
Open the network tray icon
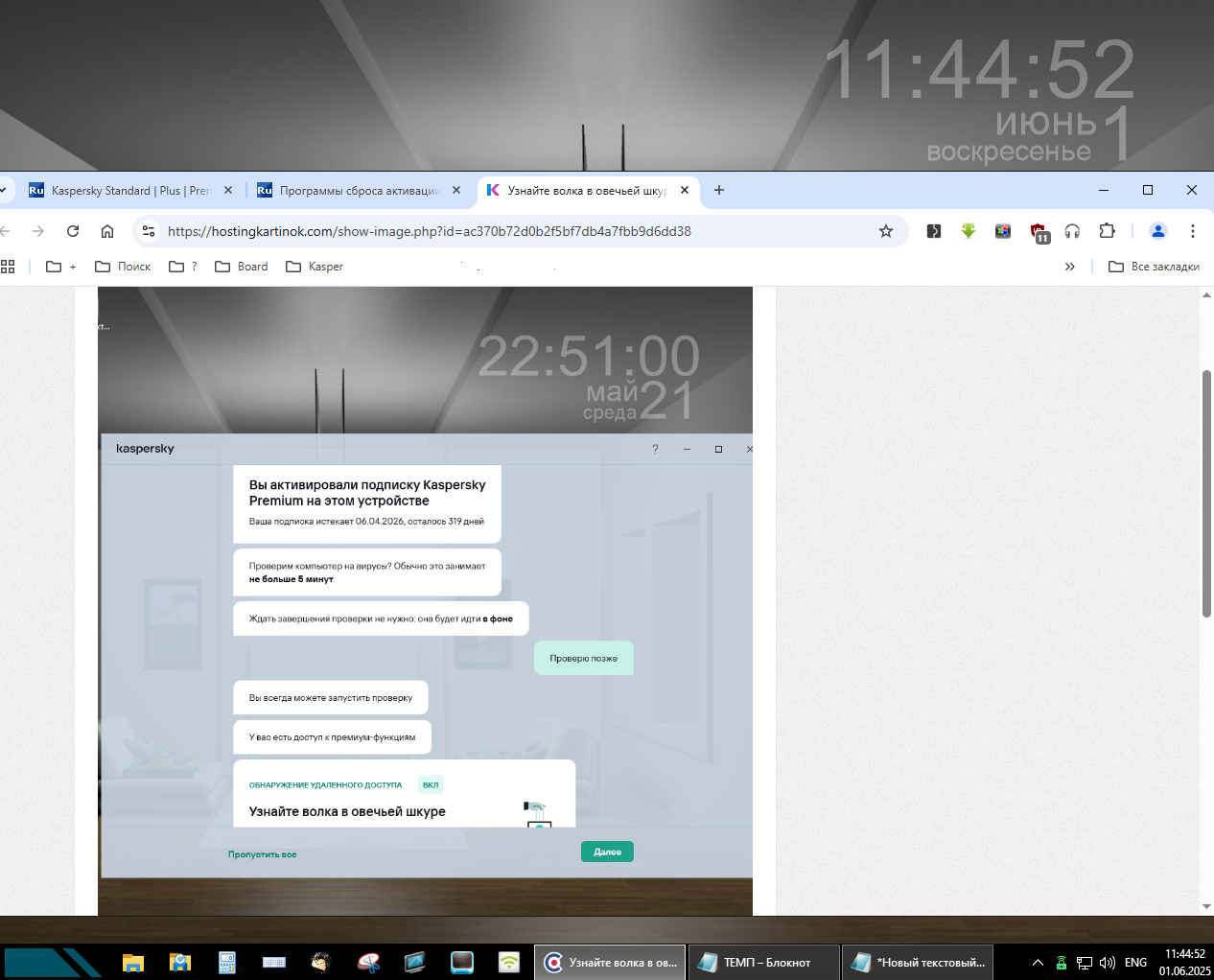pos(1085,963)
